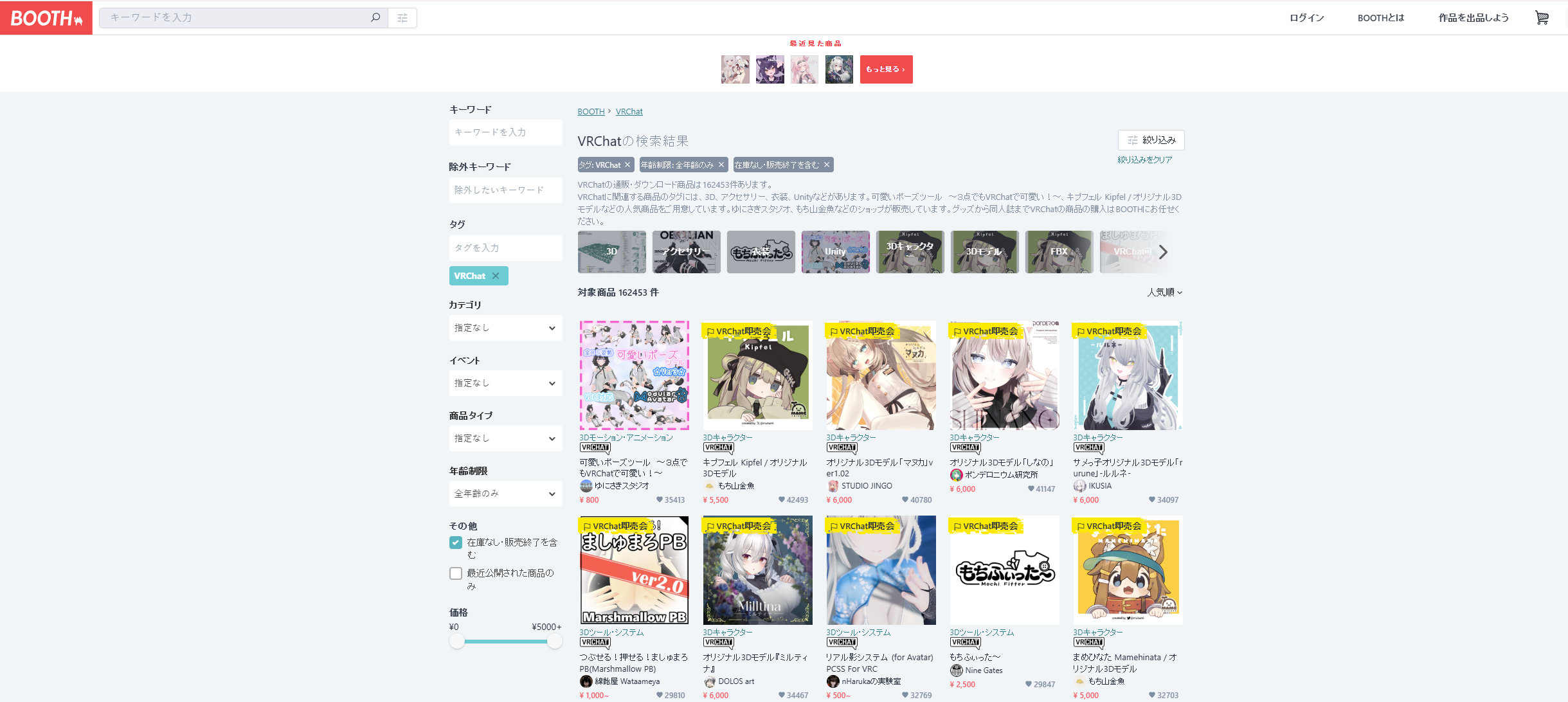Uncheck 在庫なし・販売終了を含む checkbox
This screenshot has width=1568, height=702.
(456, 543)
